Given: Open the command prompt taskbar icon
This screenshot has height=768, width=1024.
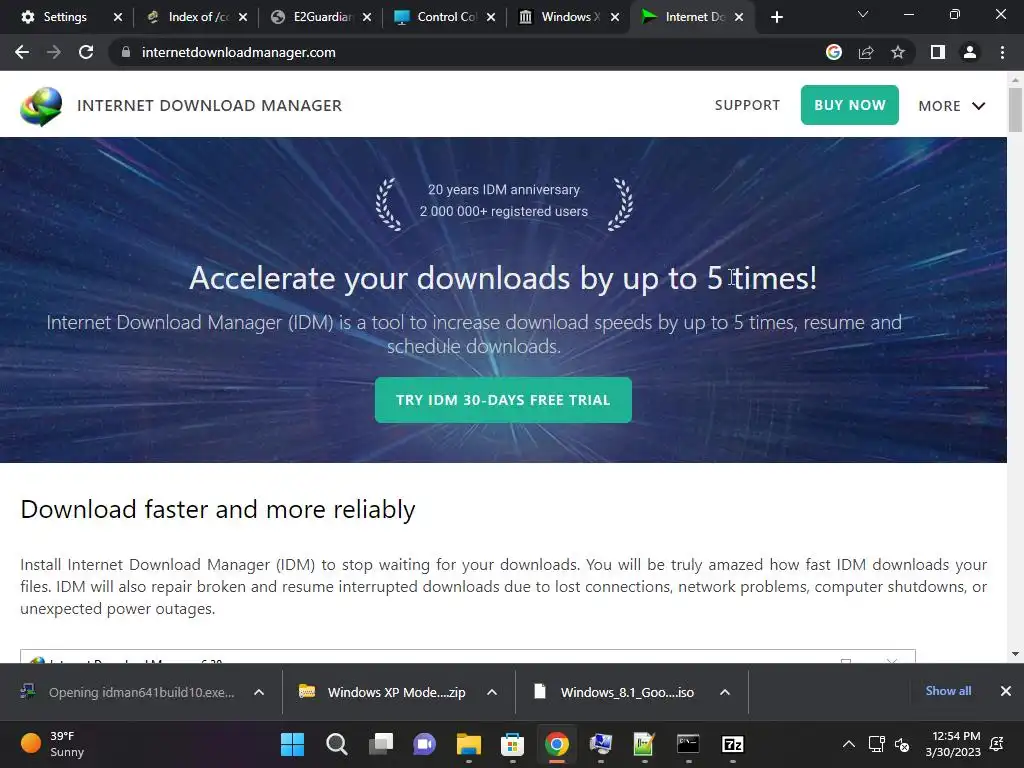Looking at the screenshot, I should point(688,744).
